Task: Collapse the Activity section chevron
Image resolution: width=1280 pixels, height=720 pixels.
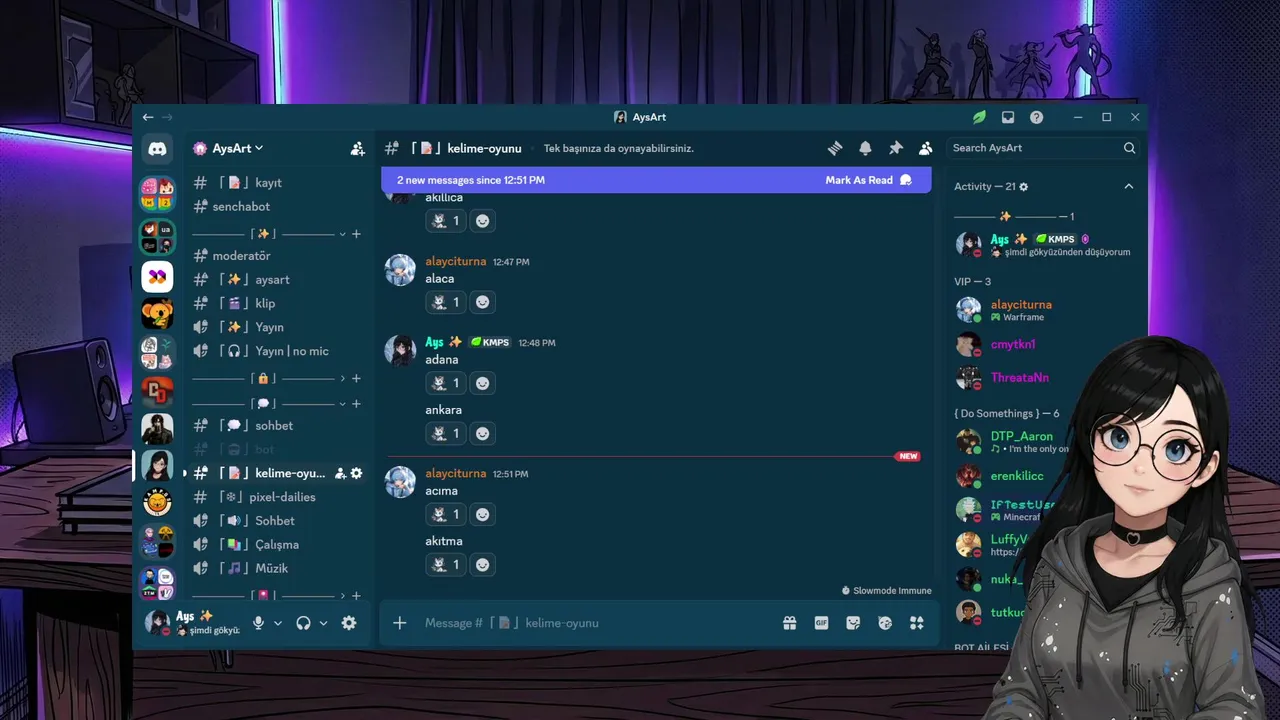Action: (1129, 187)
